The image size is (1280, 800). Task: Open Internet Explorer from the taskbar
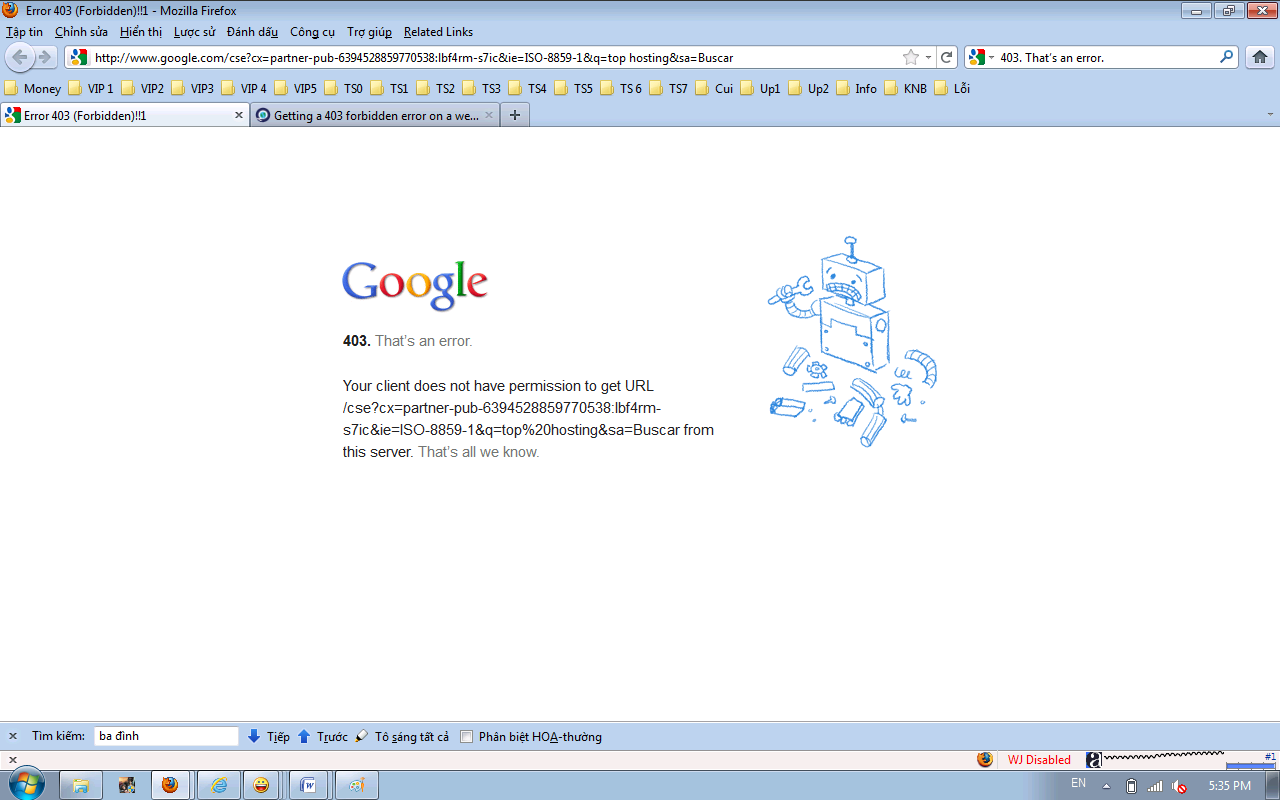click(x=218, y=785)
